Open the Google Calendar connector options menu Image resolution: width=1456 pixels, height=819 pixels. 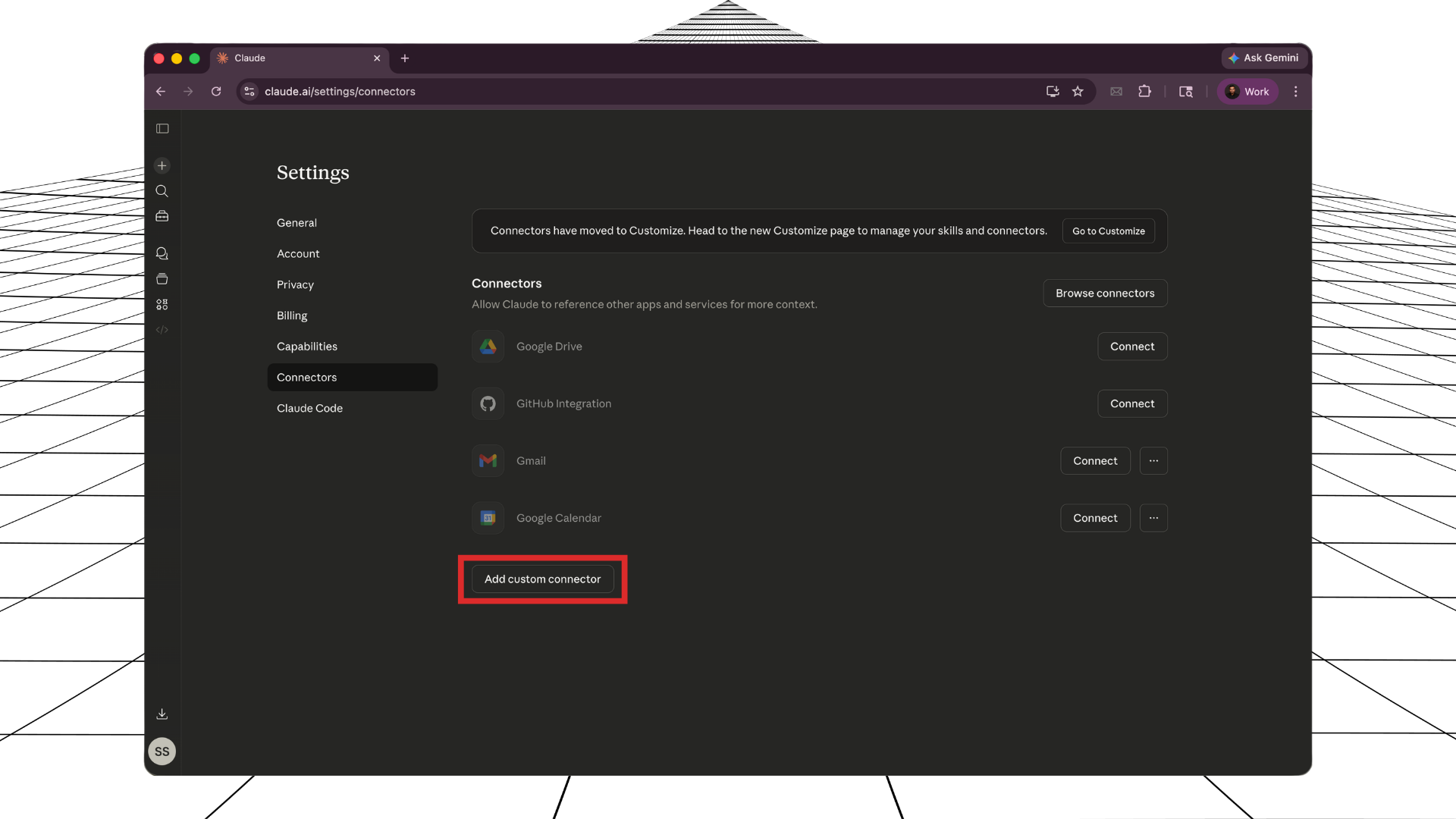pyautogui.click(x=1153, y=518)
